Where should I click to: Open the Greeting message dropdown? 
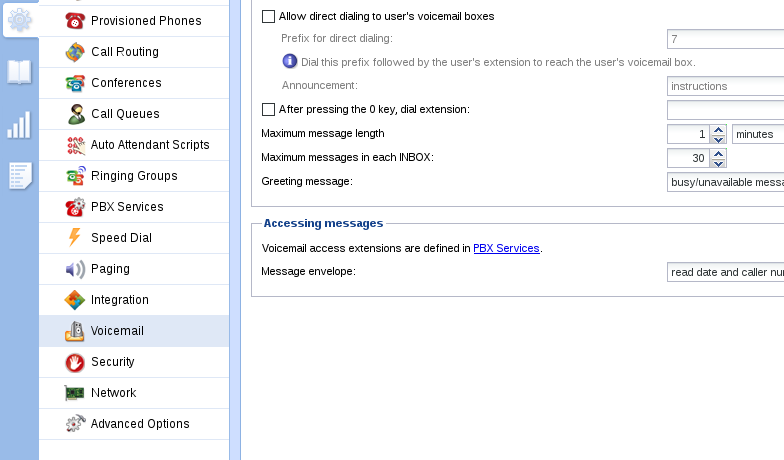[725, 182]
